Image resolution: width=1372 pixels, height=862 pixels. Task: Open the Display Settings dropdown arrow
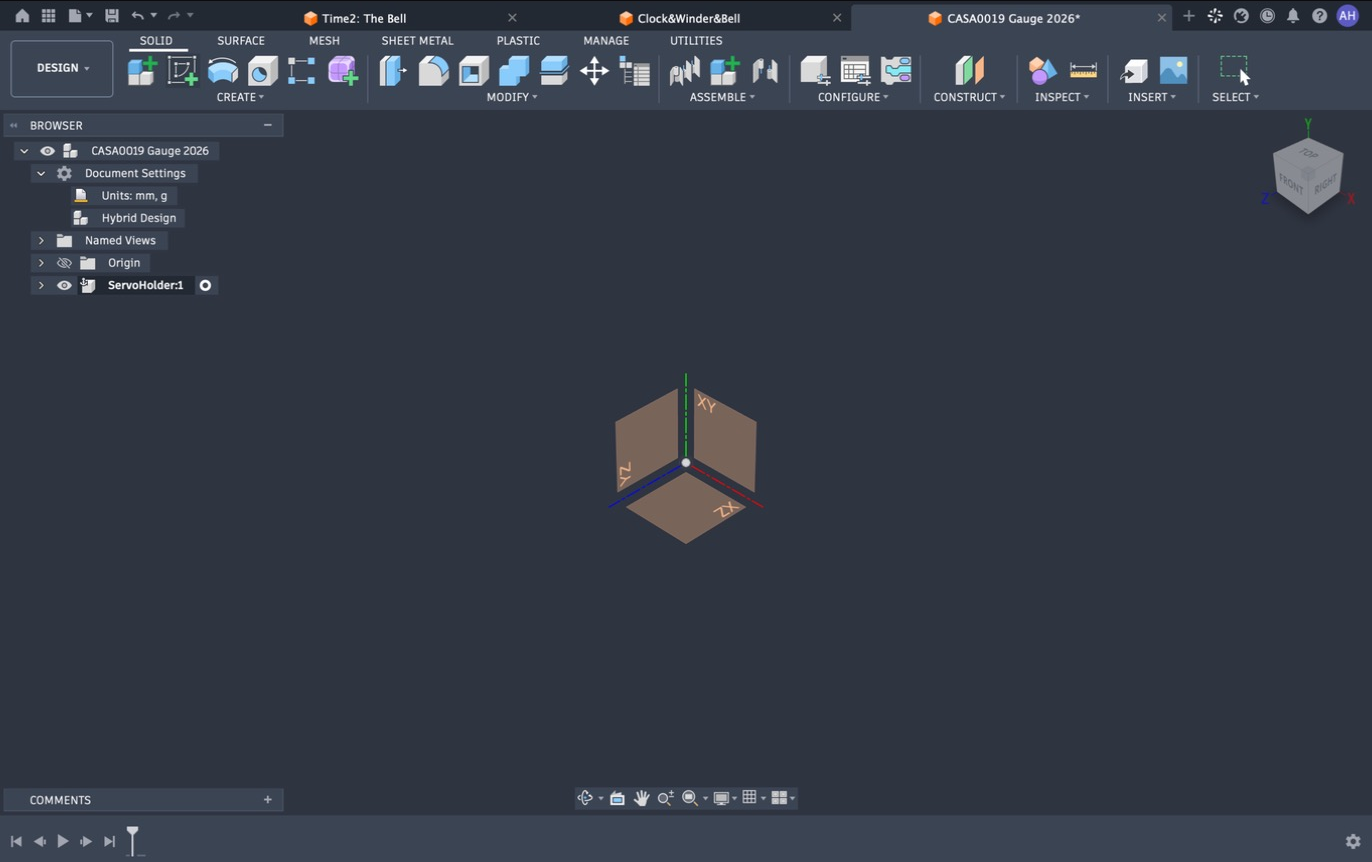pos(736,798)
